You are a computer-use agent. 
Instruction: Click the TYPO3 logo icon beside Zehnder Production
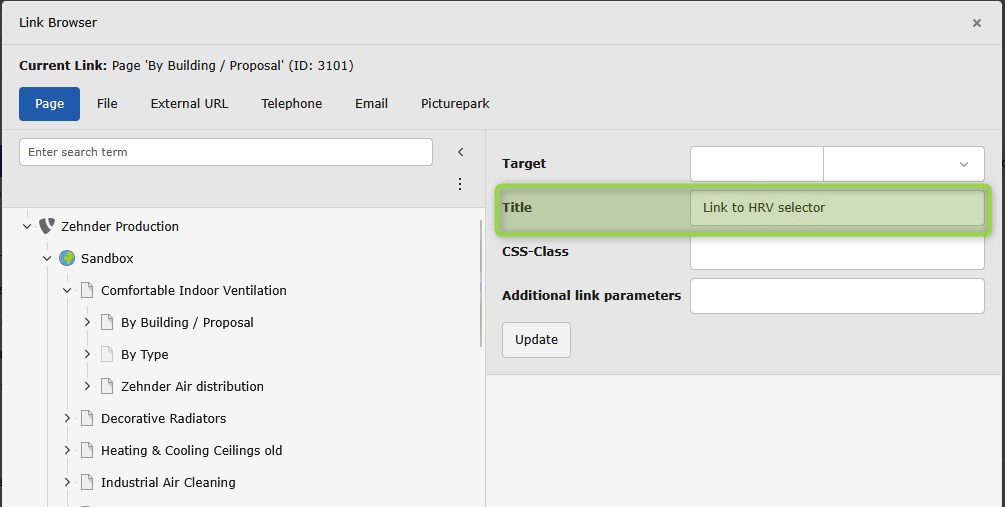(47, 226)
